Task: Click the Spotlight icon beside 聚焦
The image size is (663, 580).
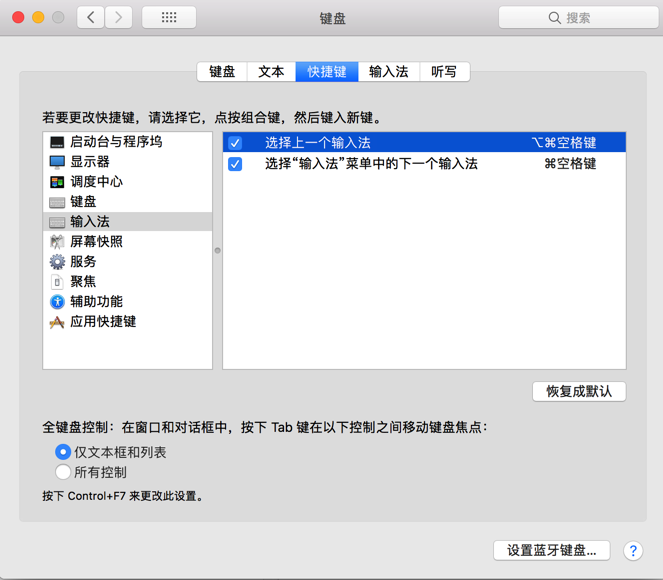Action: (x=57, y=282)
